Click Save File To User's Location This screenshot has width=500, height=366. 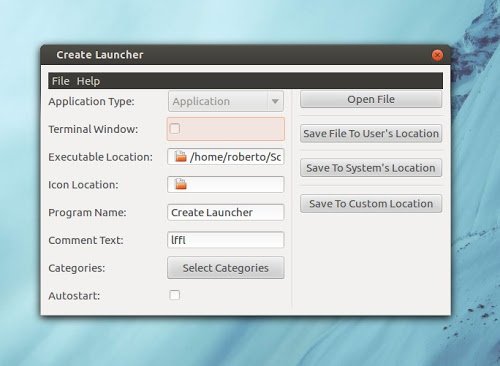(371, 134)
